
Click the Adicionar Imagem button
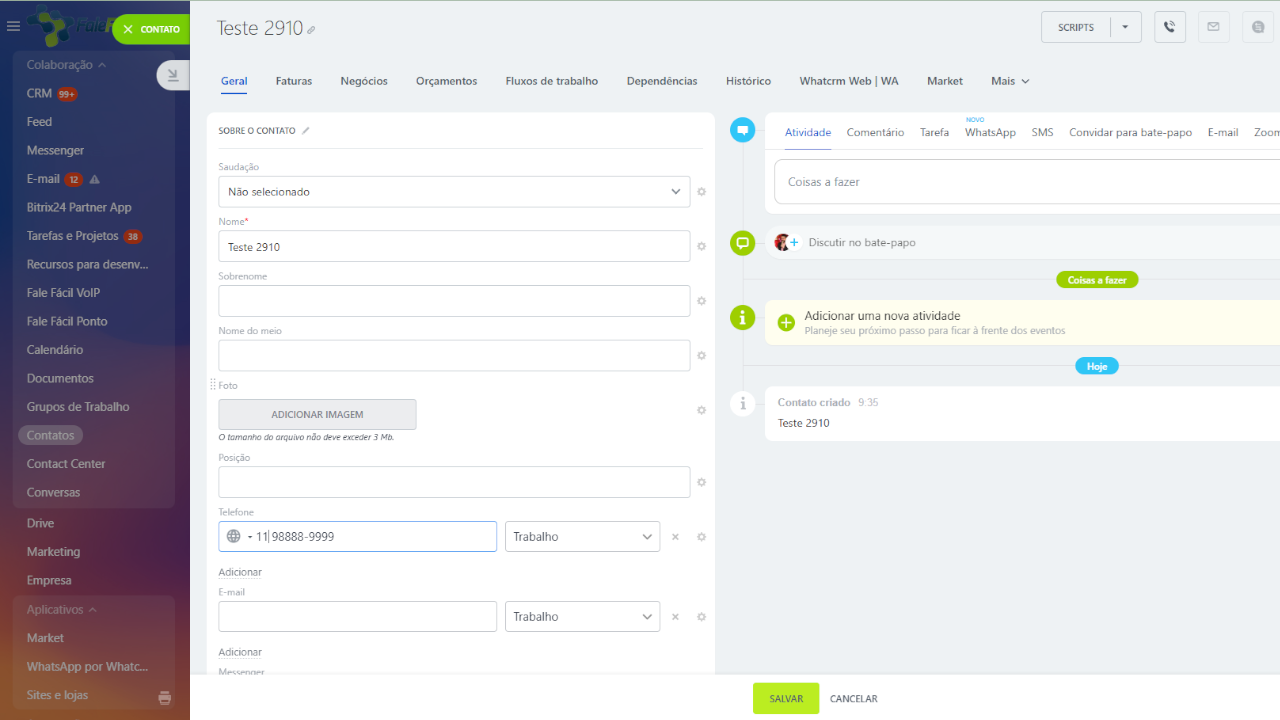click(x=317, y=414)
